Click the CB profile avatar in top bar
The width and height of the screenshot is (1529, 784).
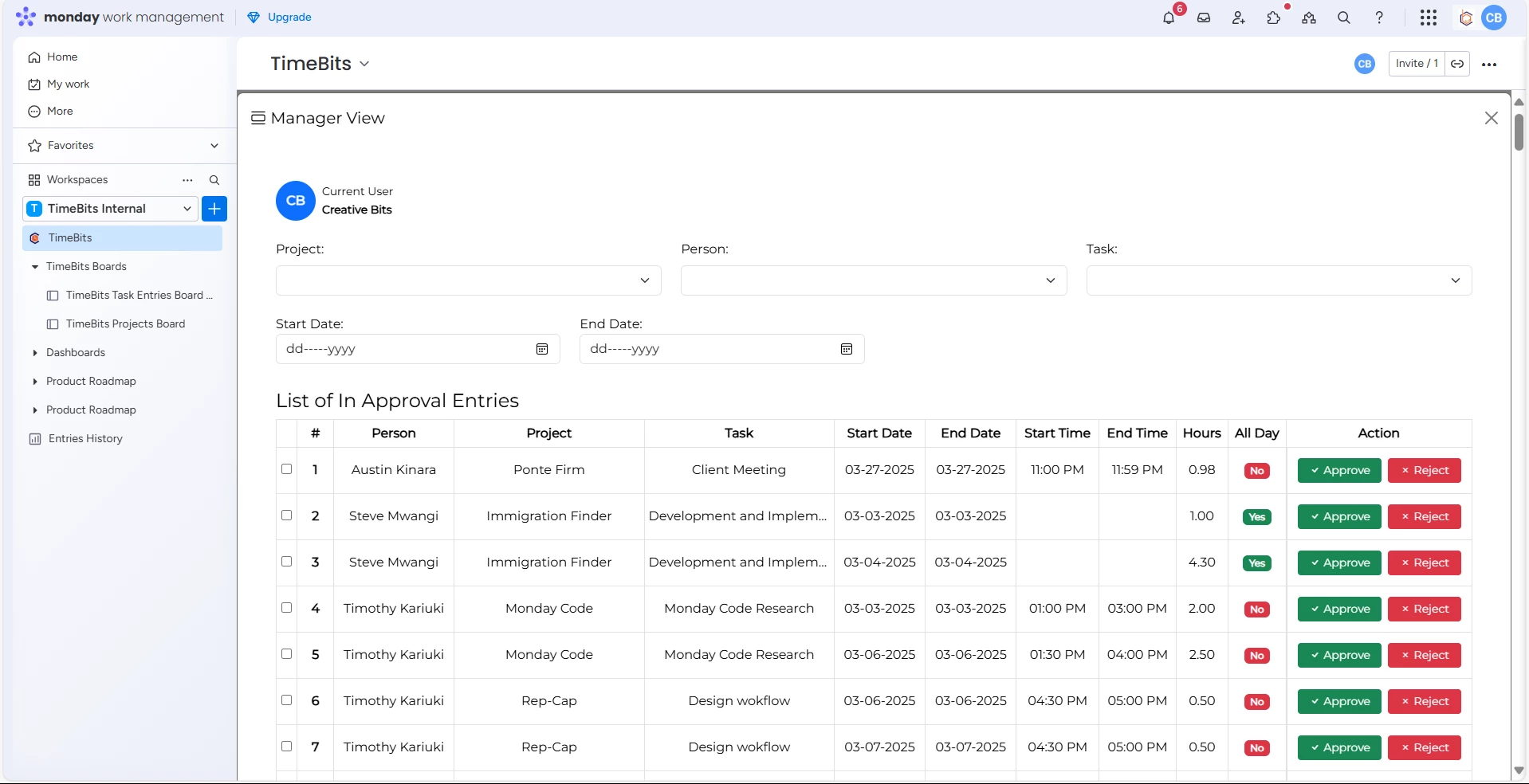tap(1494, 18)
